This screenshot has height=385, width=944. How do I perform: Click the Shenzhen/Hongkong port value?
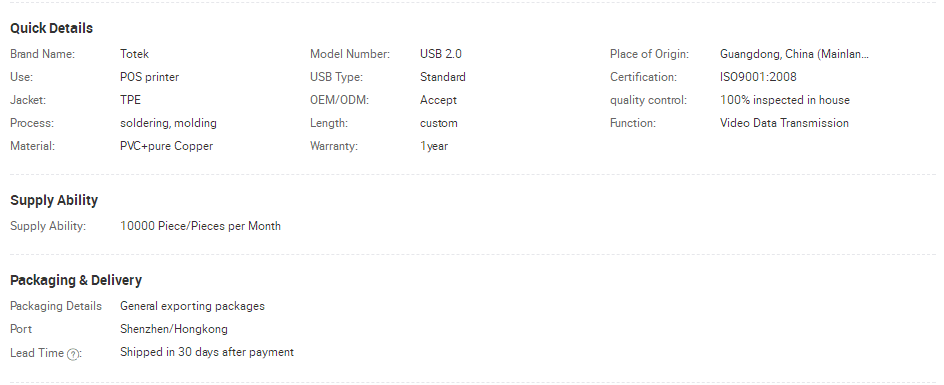(x=174, y=329)
